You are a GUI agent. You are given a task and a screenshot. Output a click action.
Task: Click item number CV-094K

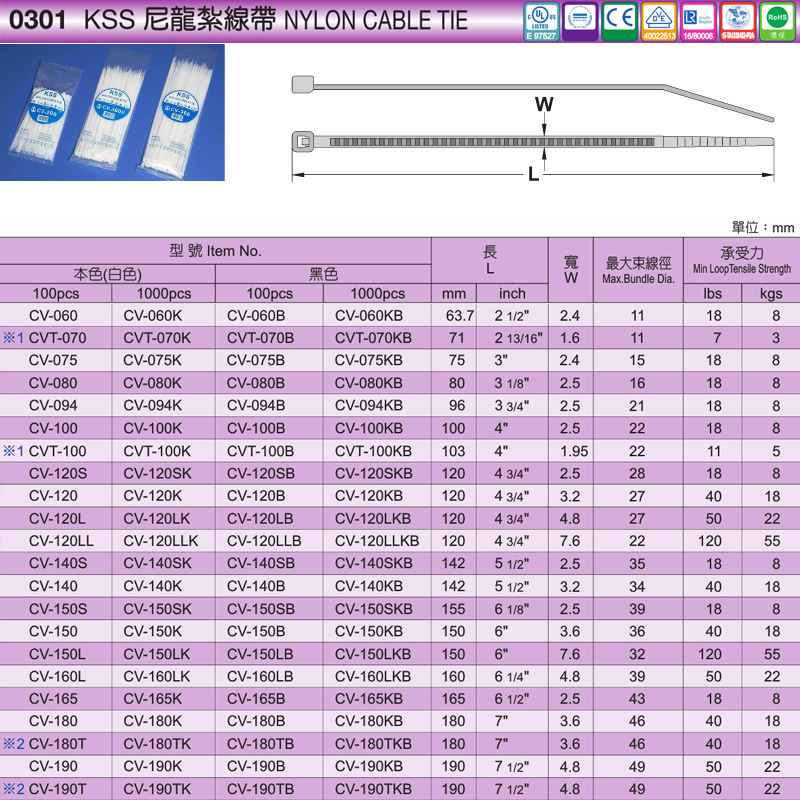pos(153,406)
